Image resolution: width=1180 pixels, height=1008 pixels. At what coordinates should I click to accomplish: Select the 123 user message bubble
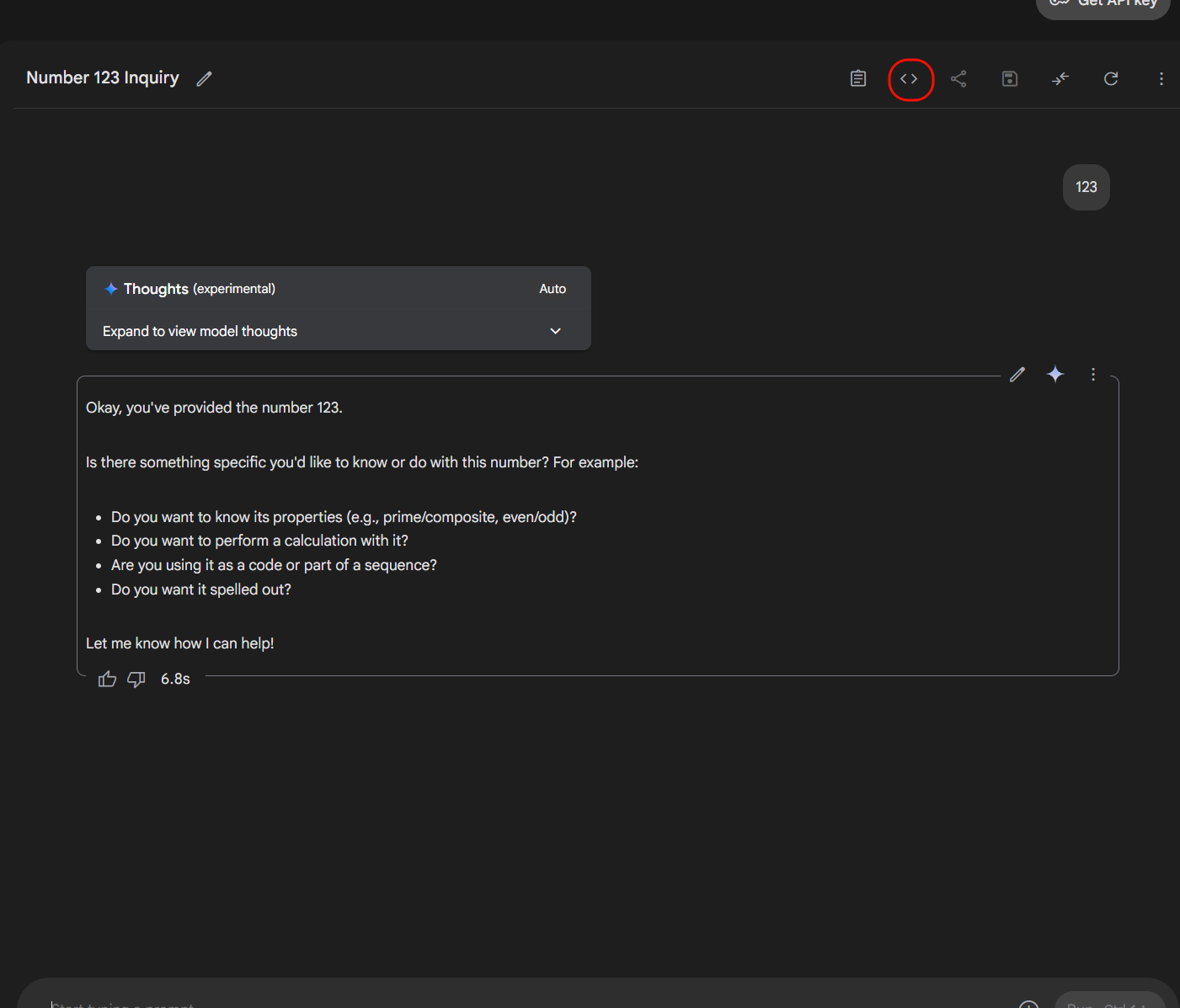click(1086, 187)
